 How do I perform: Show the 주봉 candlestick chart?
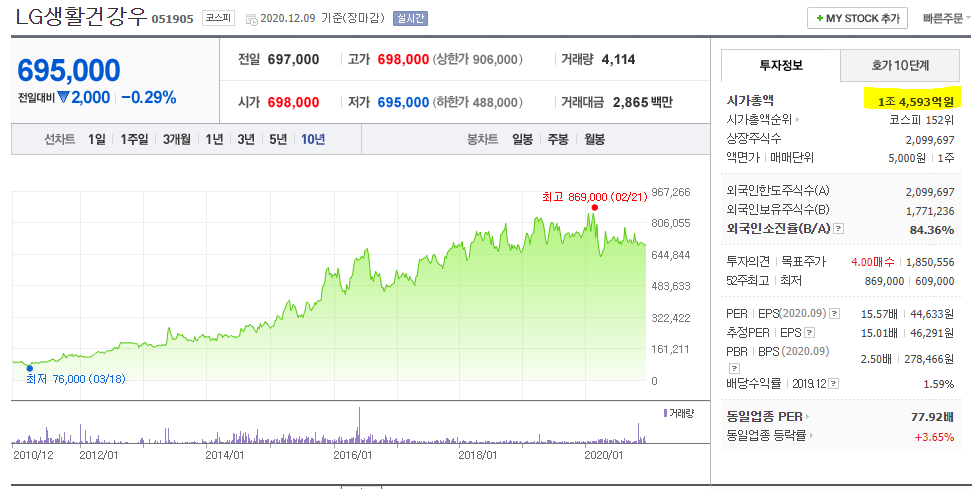[x=558, y=139]
